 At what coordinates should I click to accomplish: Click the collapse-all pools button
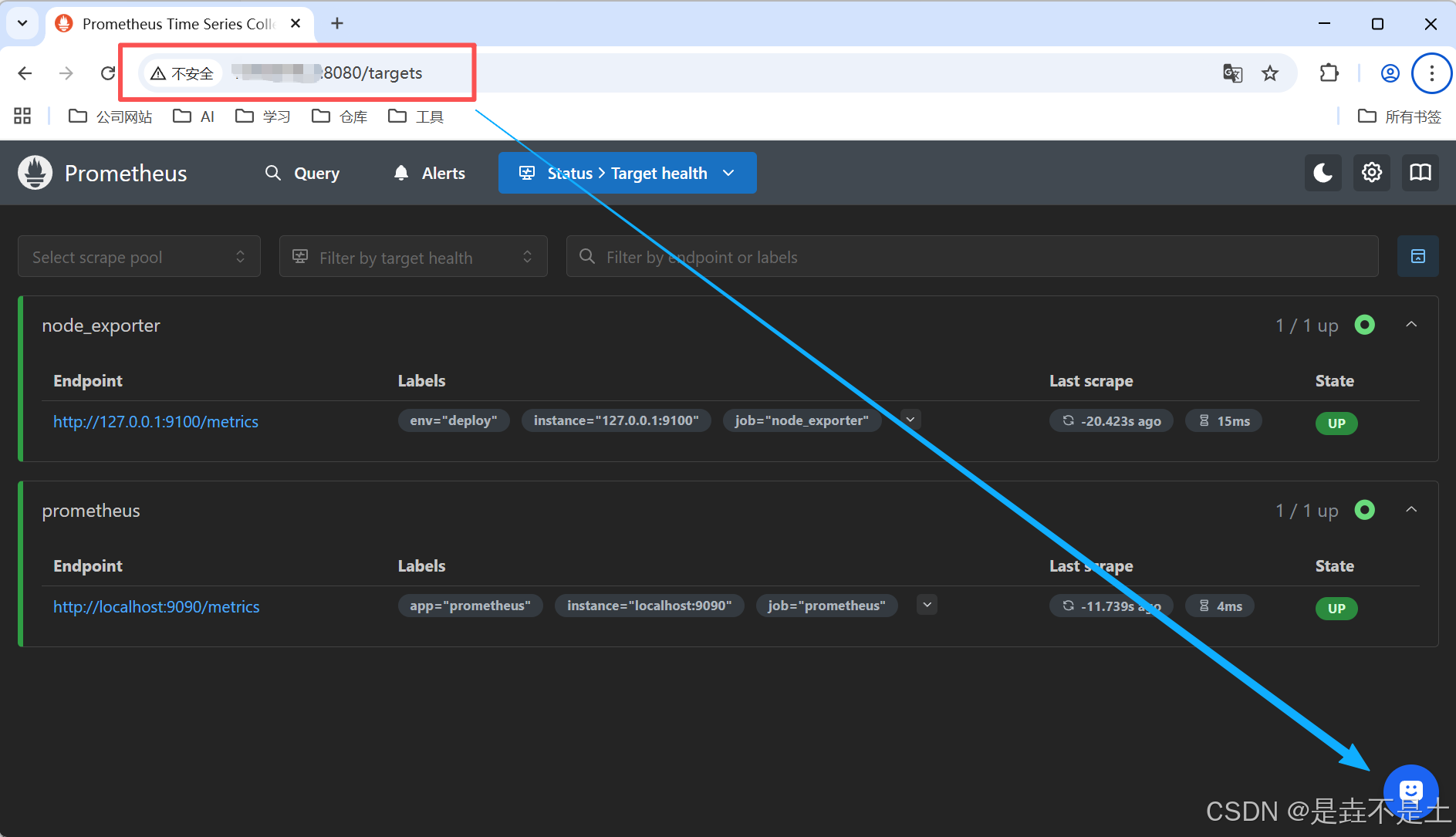coord(1418,256)
